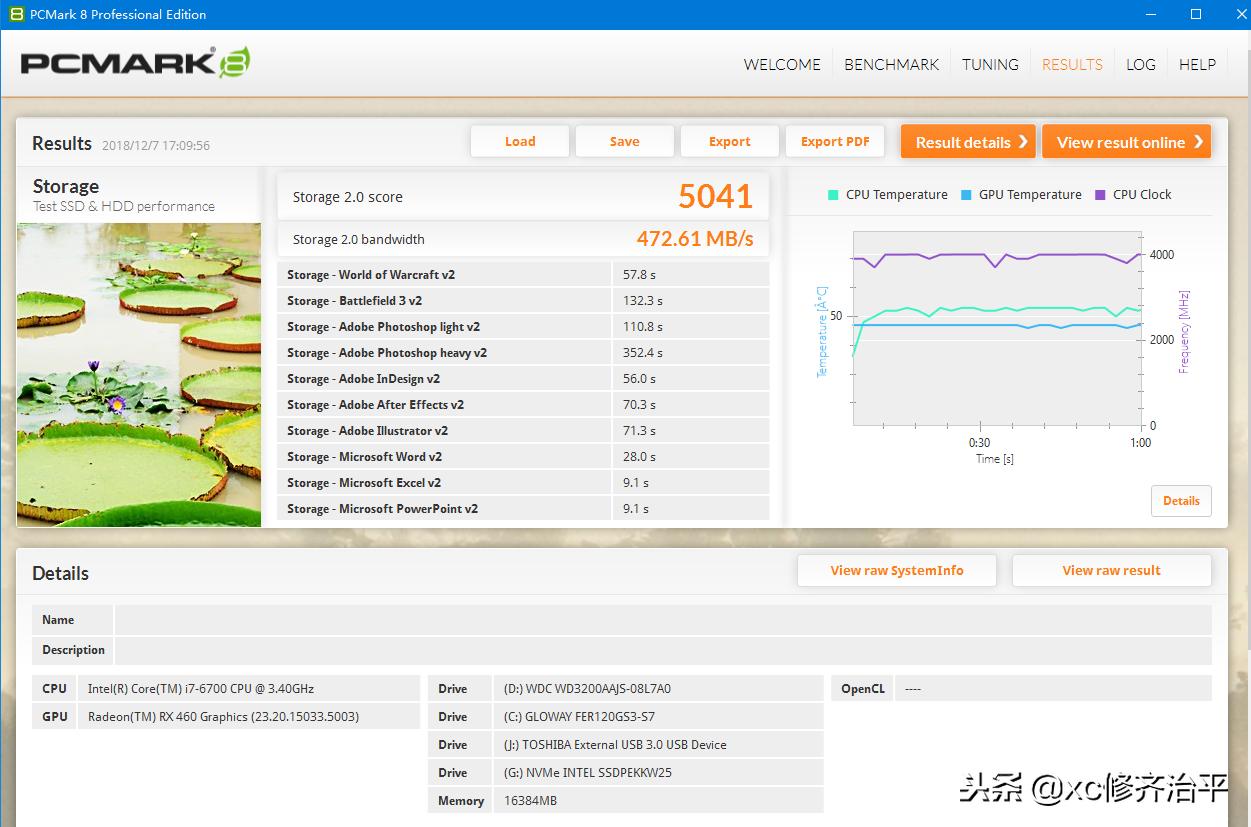Click the Storage water lily thumbnail
The image size is (1251, 827).
(139, 374)
